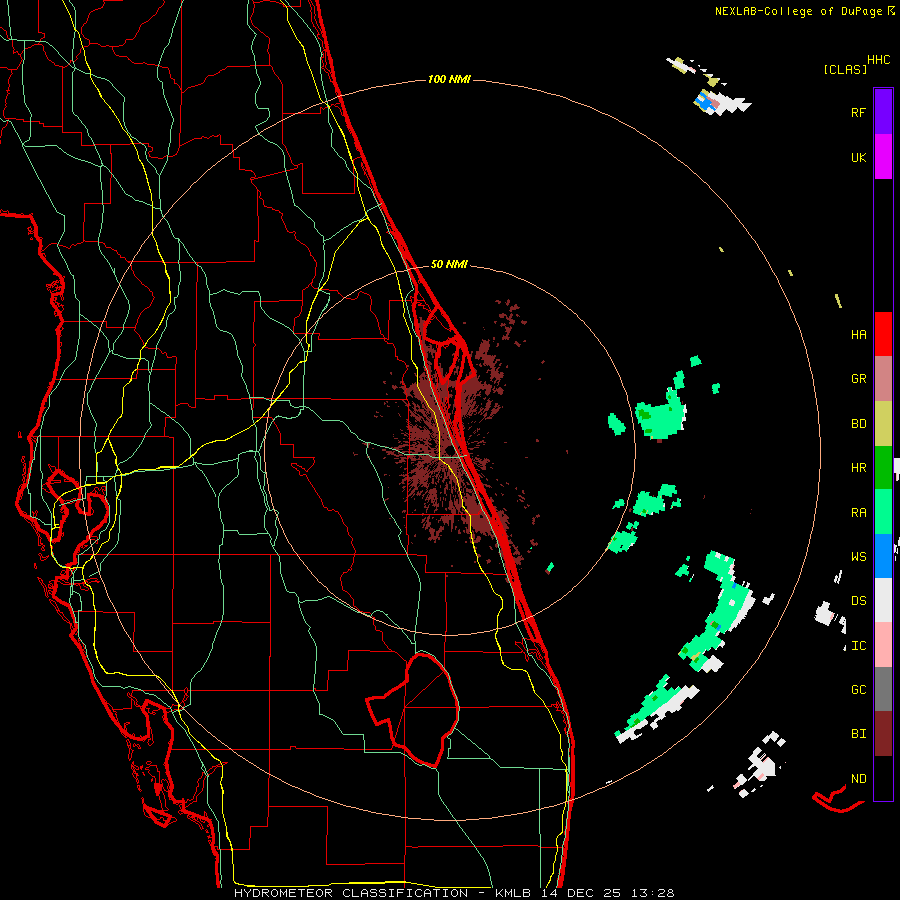Select the light pink IC legend swatch
This screenshot has height=900, width=900.
(x=883, y=645)
